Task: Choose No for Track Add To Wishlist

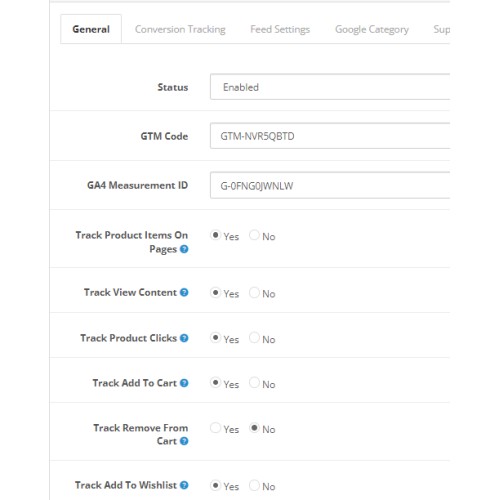Action: coord(254,485)
